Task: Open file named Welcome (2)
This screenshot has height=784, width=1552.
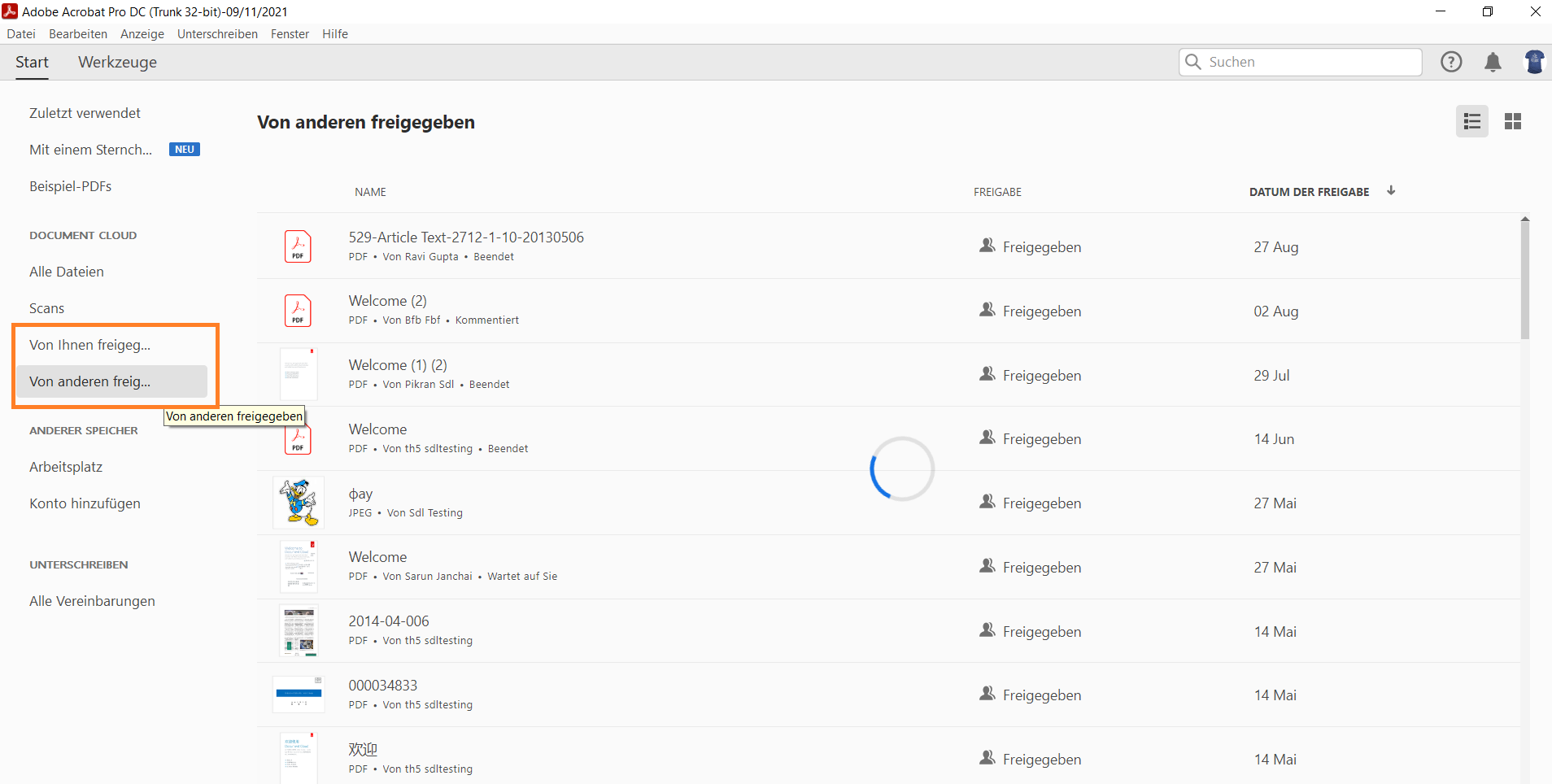Action: tap(387, 301)
